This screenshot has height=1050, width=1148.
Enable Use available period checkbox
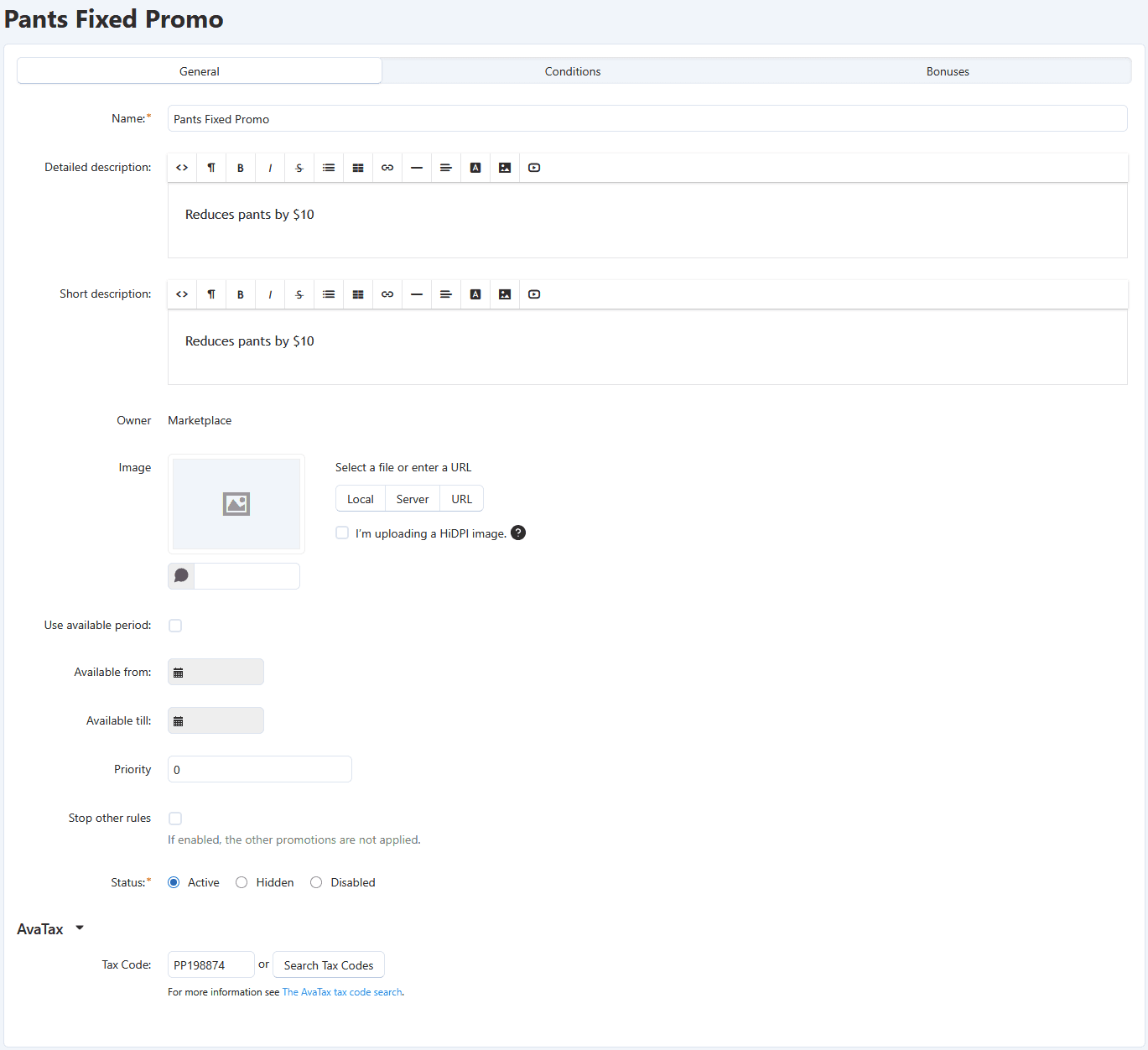click(x=175, y=626)
